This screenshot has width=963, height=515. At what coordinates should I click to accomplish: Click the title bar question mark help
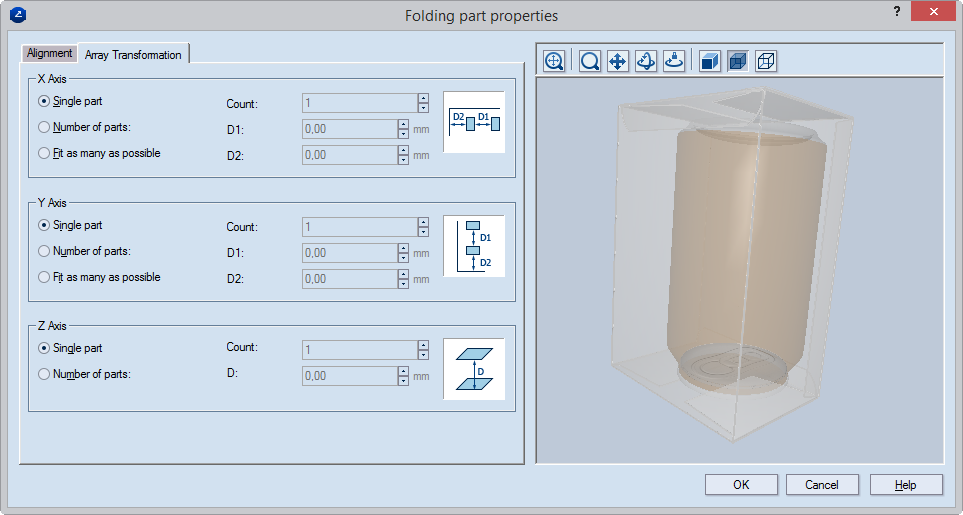tap(896, 12)
